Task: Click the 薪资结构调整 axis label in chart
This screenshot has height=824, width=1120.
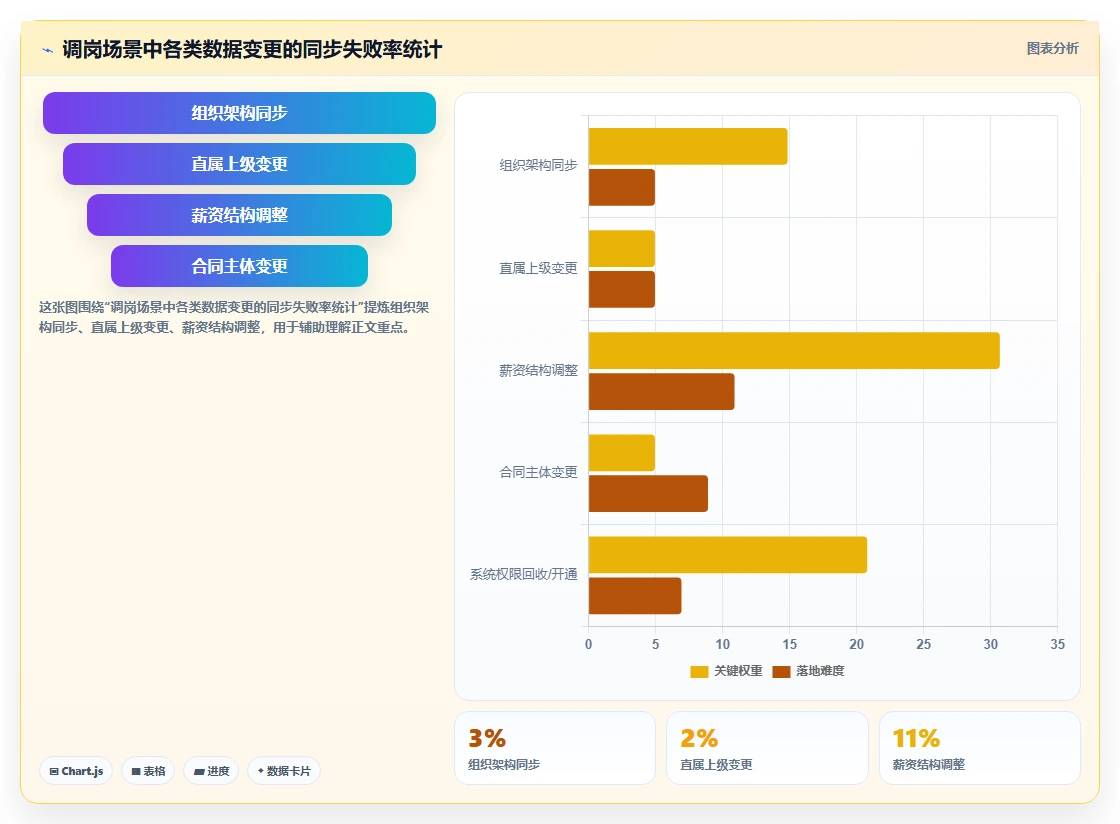Action: pyautogui.click(x=538, y=371)
